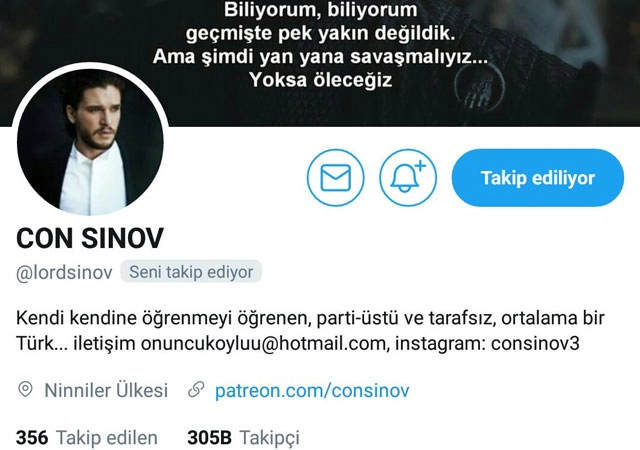View the 305B Takipçi followers list
Image resolution: width=640 pixels, height=450 pixels.
point(243,438)
